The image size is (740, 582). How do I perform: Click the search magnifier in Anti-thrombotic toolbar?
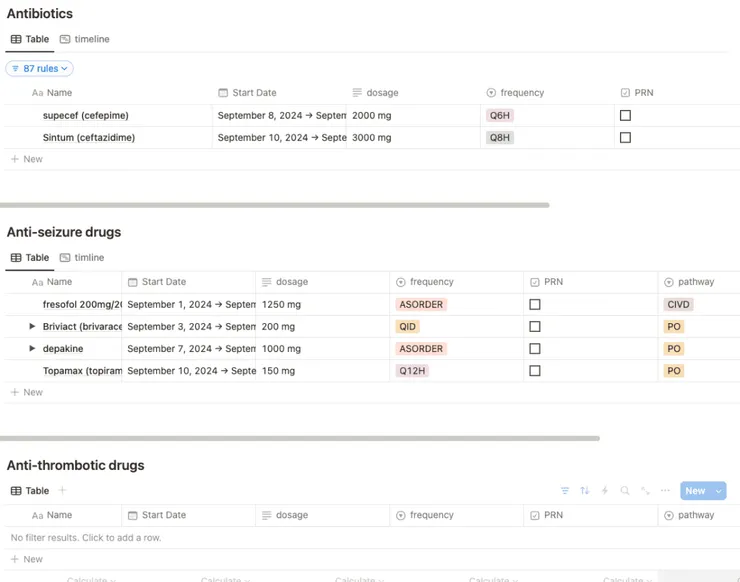(625, 491)
